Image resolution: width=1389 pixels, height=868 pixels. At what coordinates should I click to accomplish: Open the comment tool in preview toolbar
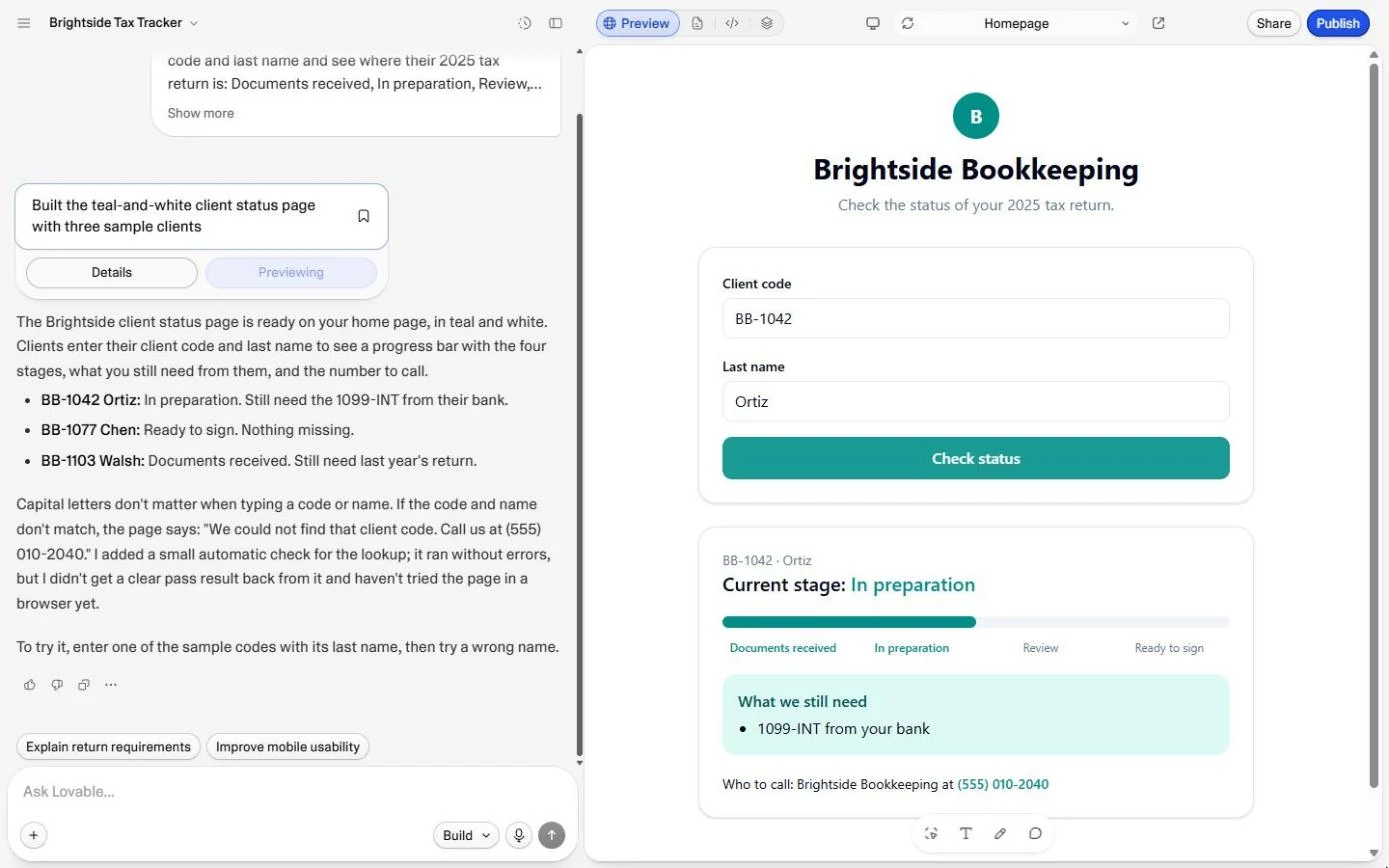pyautogui.click(x=1035, y=833)
